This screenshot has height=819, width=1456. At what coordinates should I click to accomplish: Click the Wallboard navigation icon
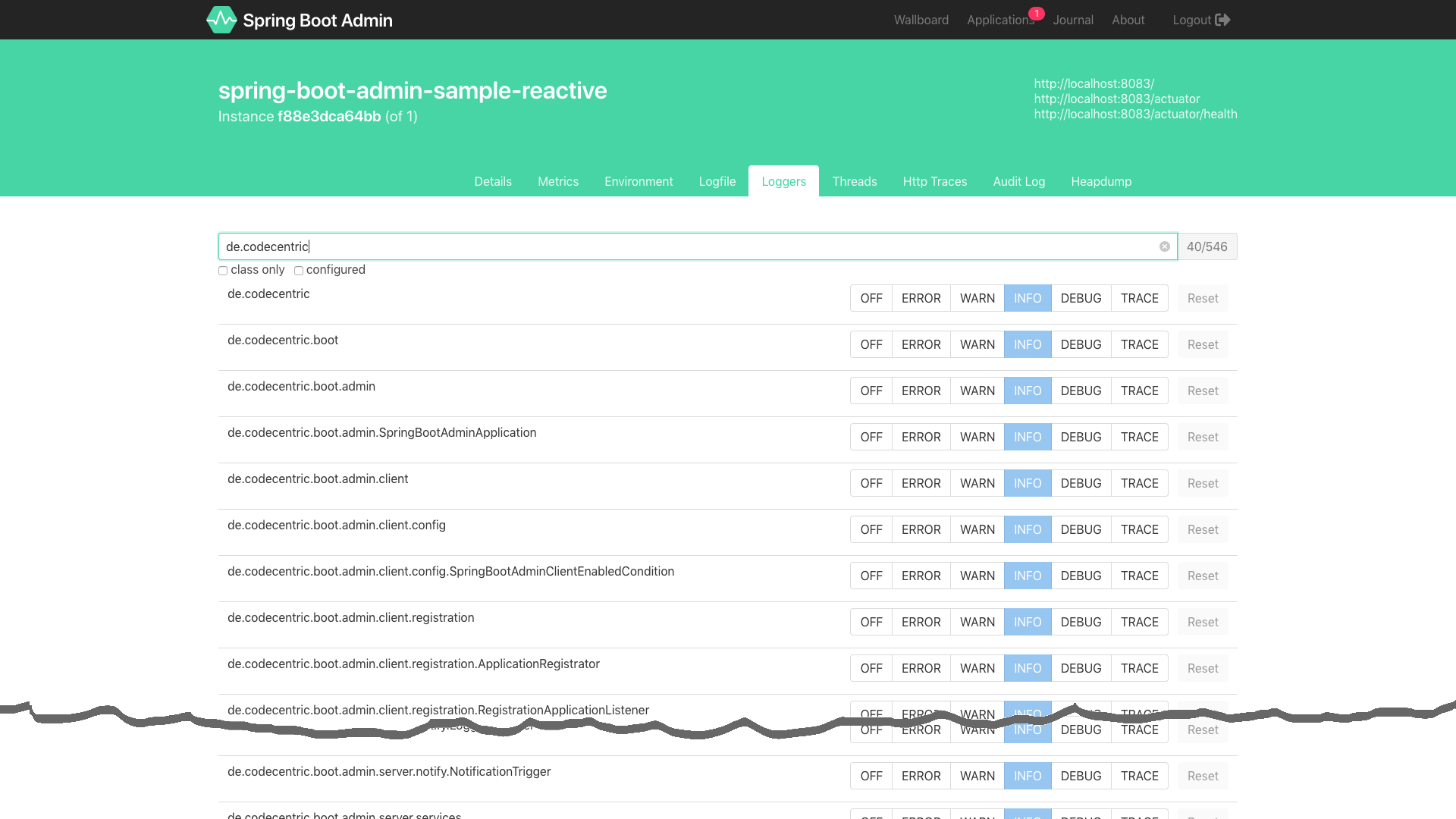point(921,19)
